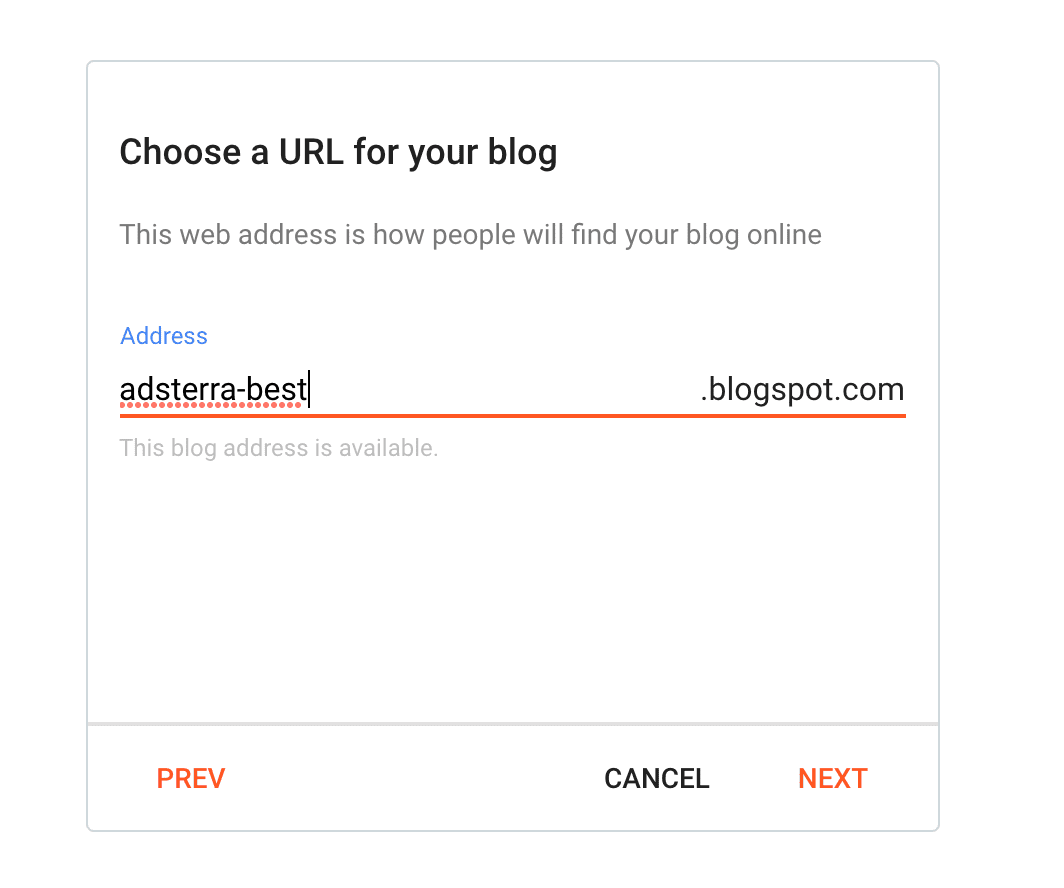Click the empty space between address and suffix
Image resolution: width=1064 pixels, height=888 pixels.
[x=500, y=390]
